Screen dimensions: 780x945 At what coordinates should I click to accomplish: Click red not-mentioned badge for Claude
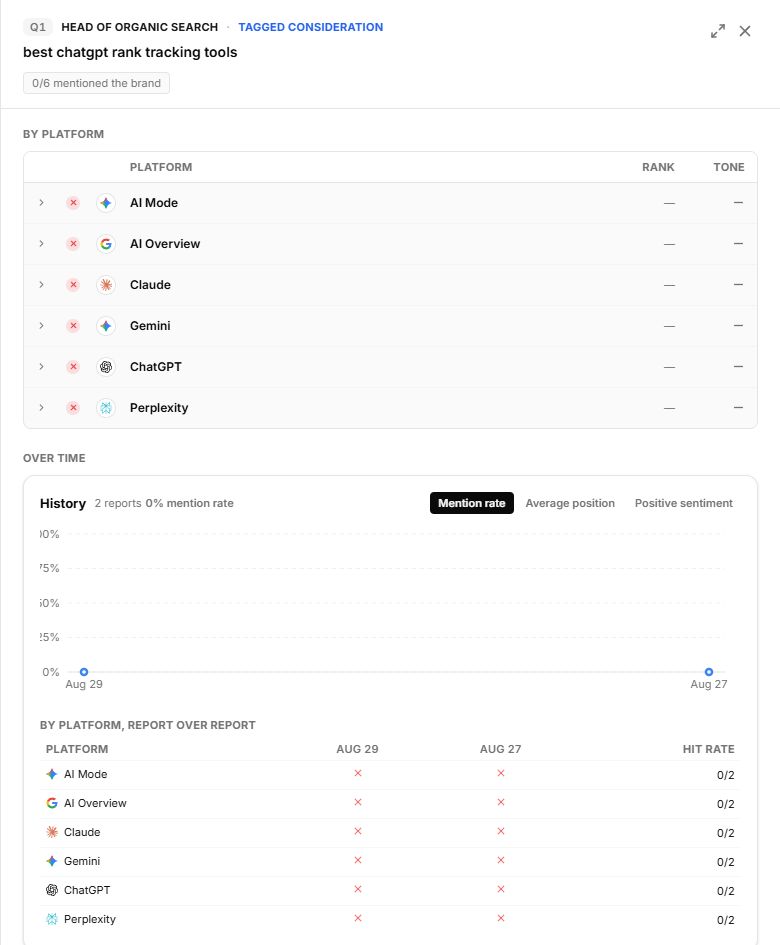coord(73,285)
